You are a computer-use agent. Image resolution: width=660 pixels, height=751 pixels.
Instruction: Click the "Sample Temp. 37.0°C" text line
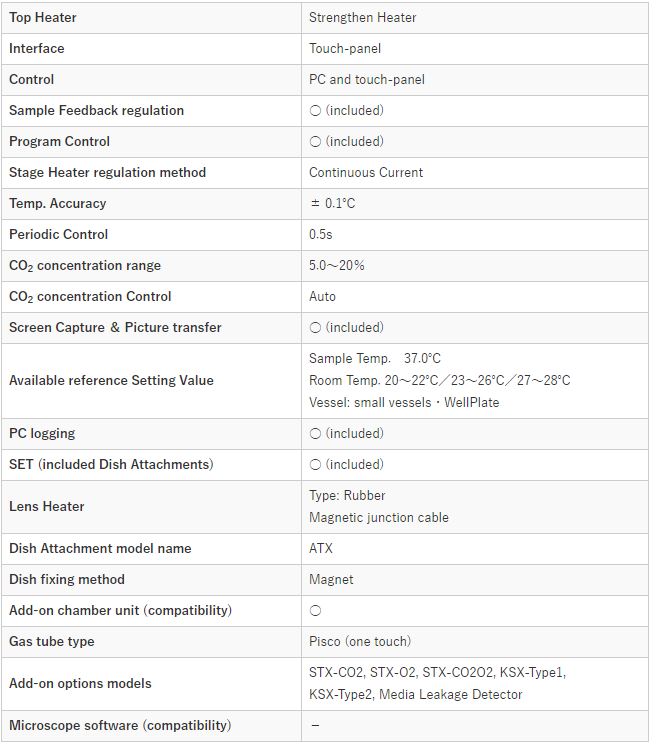[374, 358]
